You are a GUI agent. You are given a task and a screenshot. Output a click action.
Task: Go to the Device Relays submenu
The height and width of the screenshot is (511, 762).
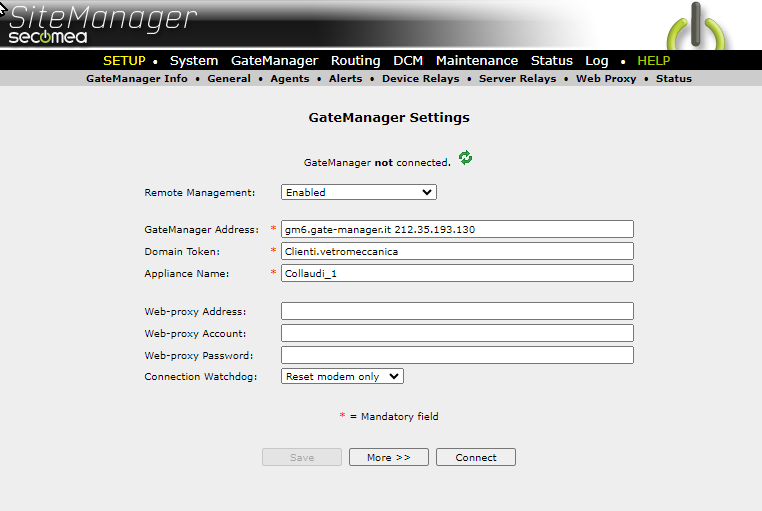tap(420, 79)
